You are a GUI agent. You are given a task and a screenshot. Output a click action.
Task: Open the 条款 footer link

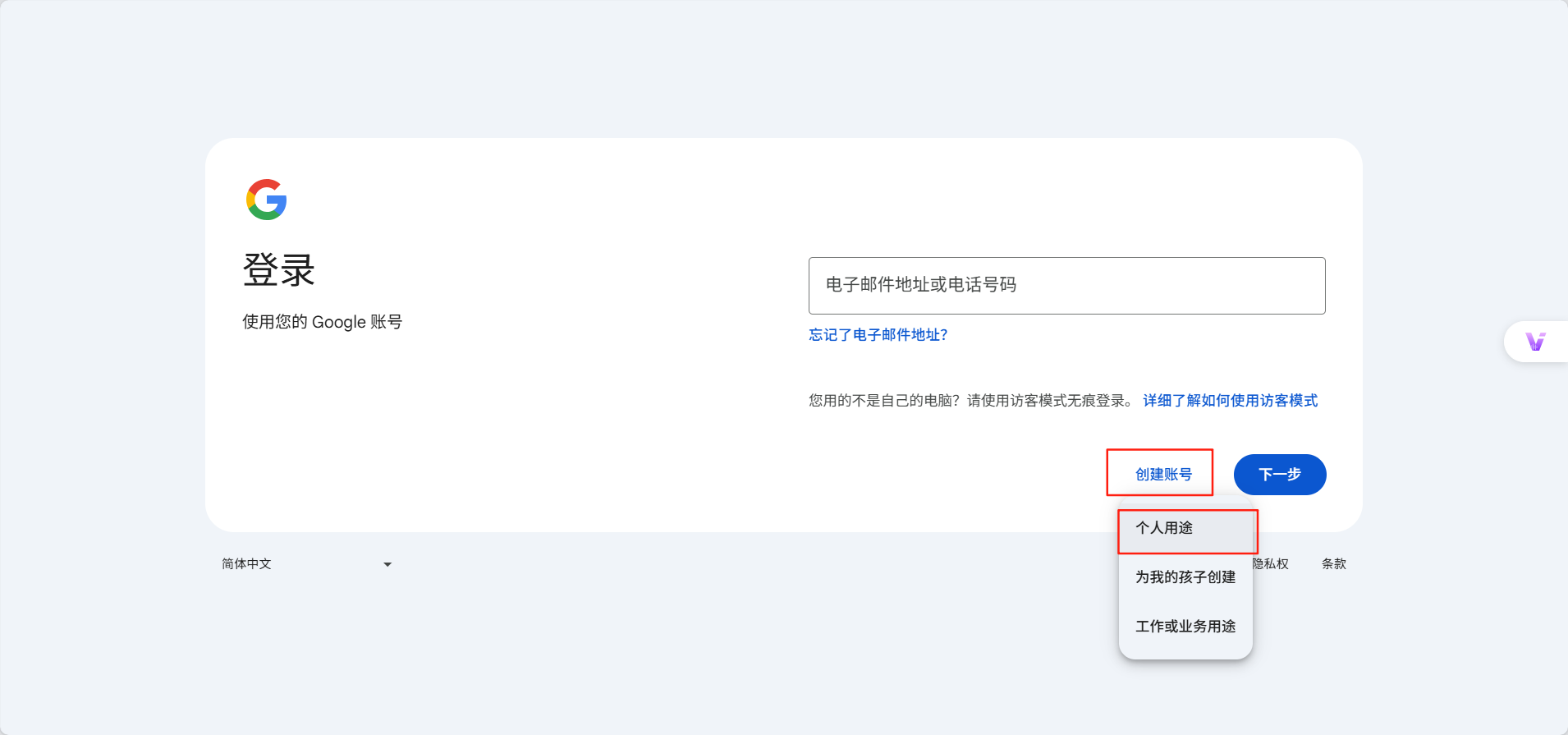[x=1333, y=564]
